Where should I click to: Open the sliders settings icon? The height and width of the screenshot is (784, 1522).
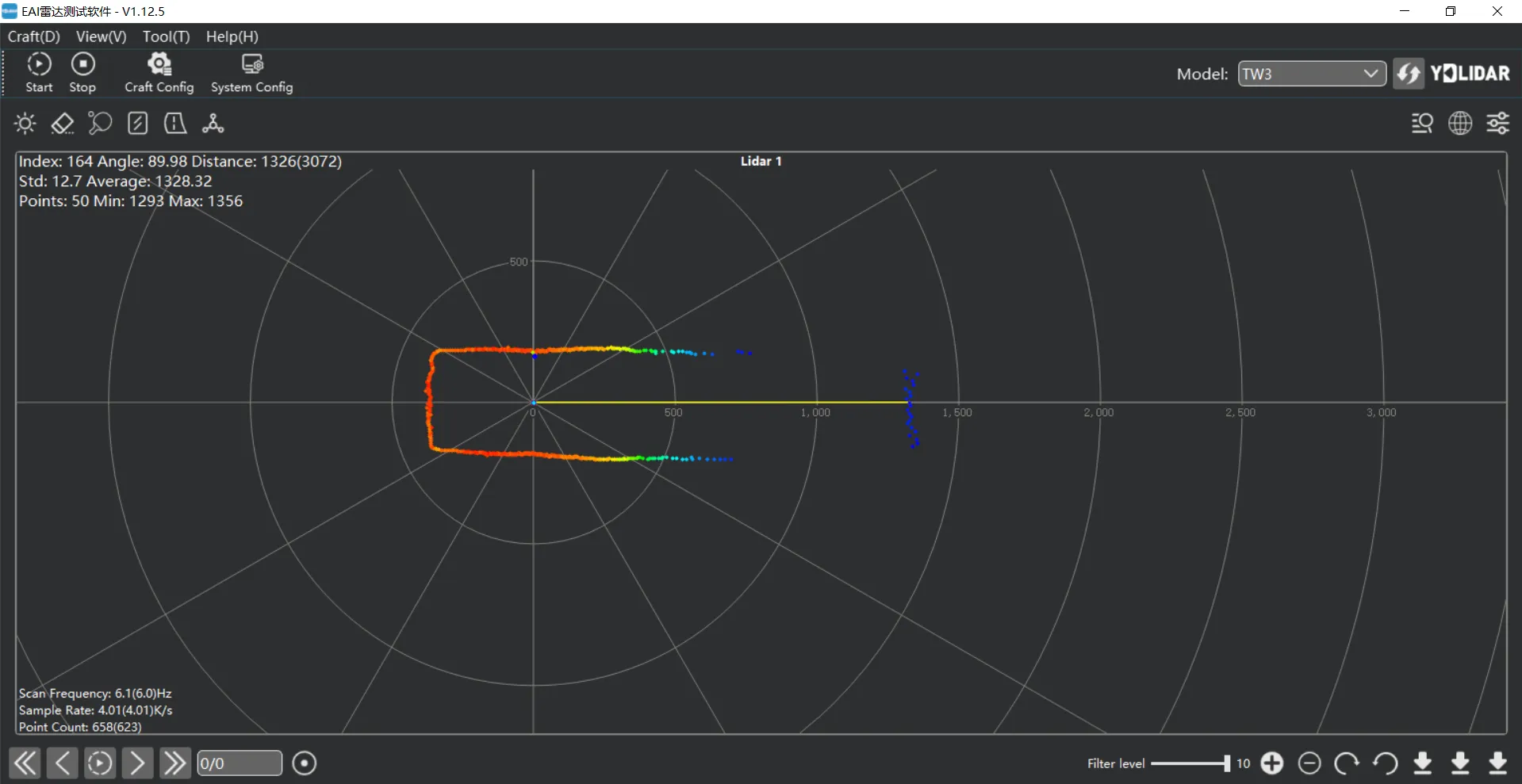point(1498,123)
